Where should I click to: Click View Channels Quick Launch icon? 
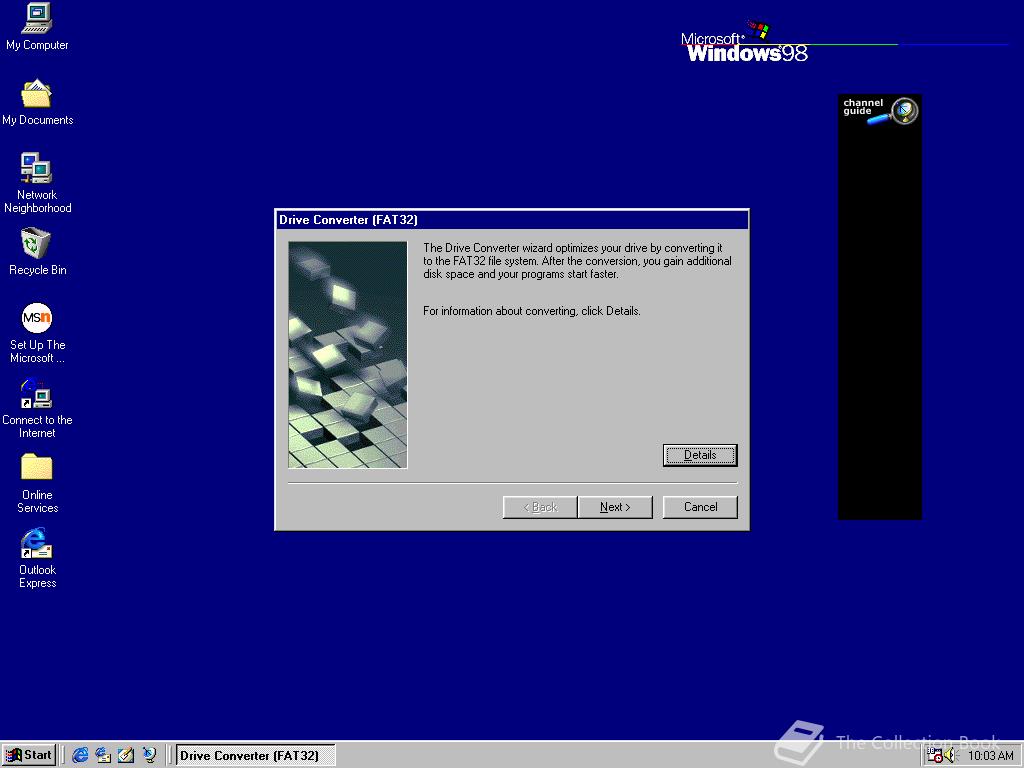point(150,755)
